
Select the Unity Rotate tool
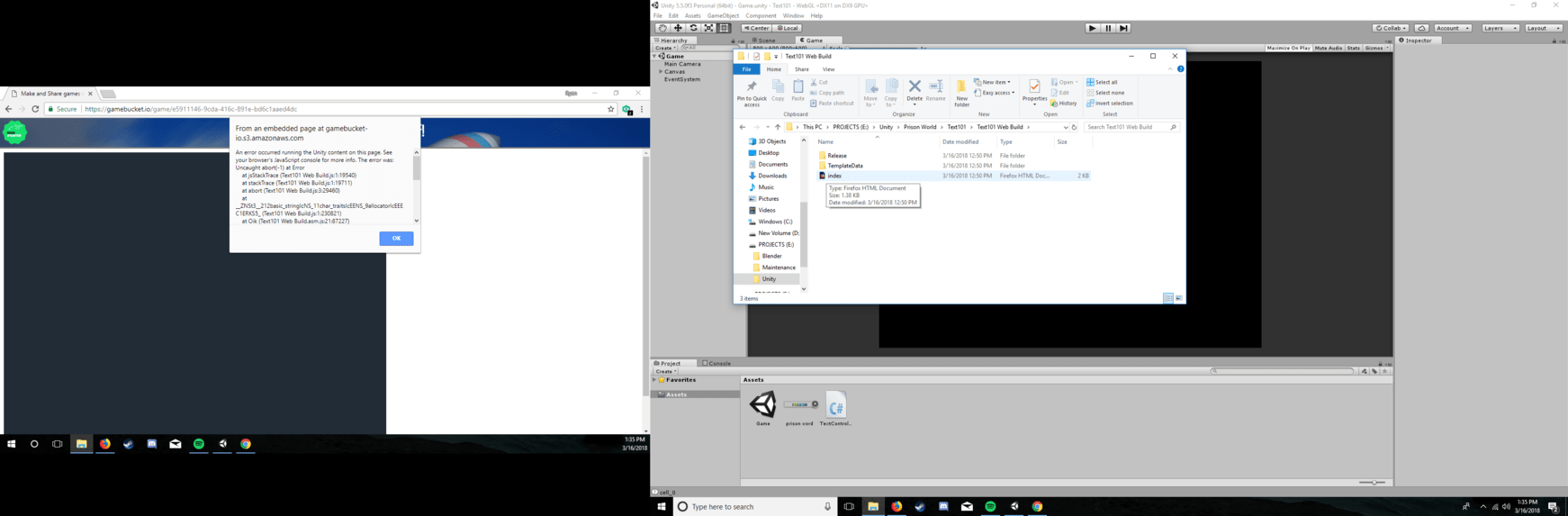pyautogui.click(x=693, y=28)
